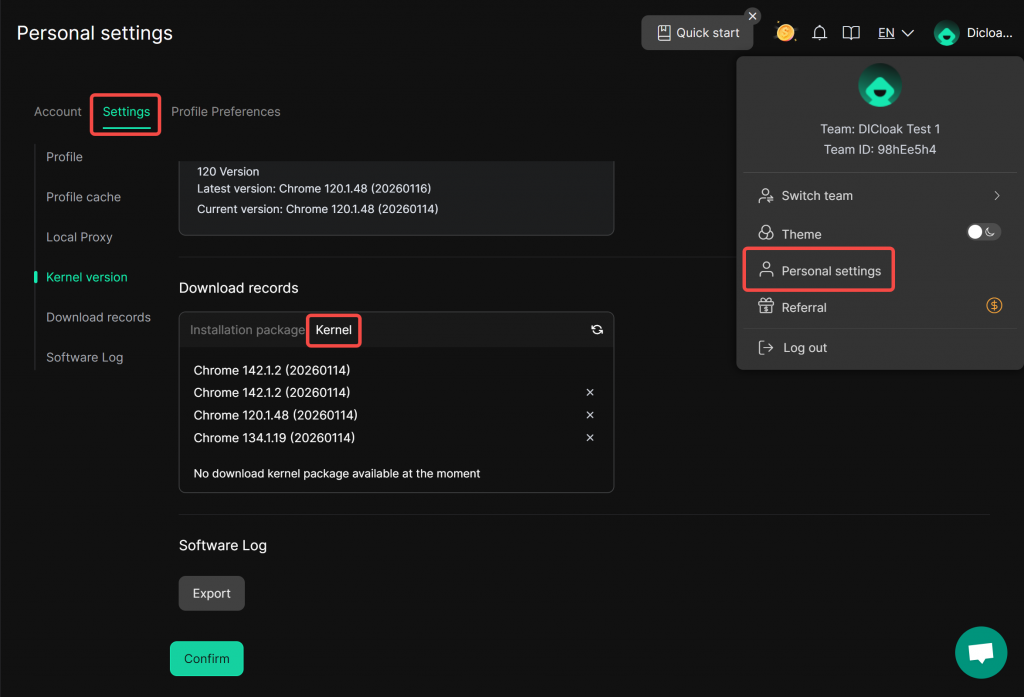Image resolution: width=1024 pixels, height=697 pixels.
Task: Click the gold coin icon in header
Action: coord(786,33)
